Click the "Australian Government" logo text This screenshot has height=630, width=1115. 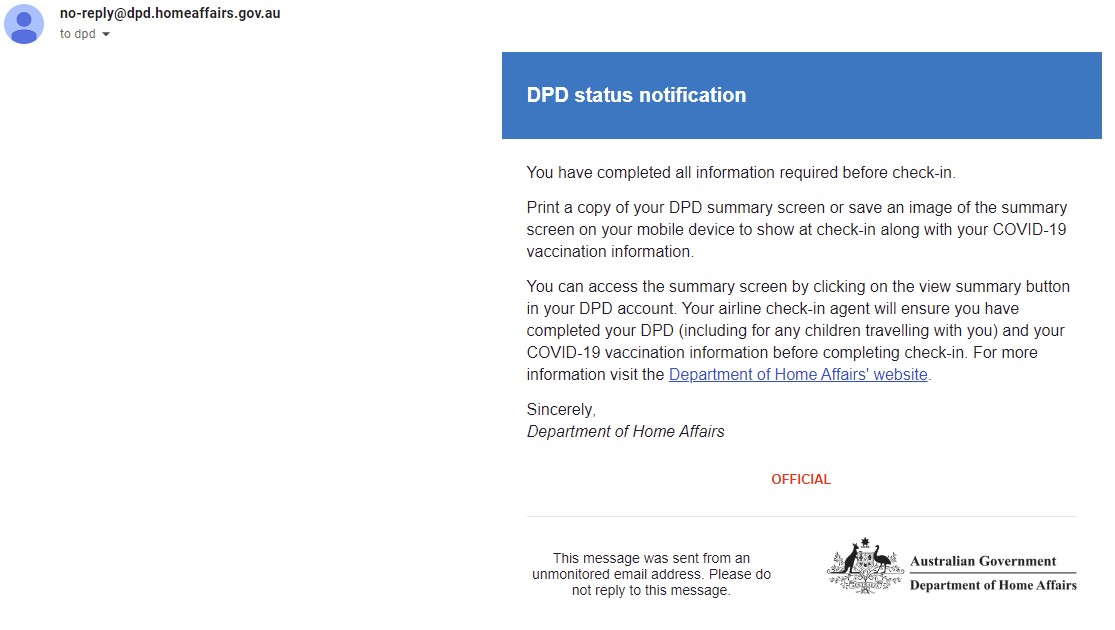(983, 561)
